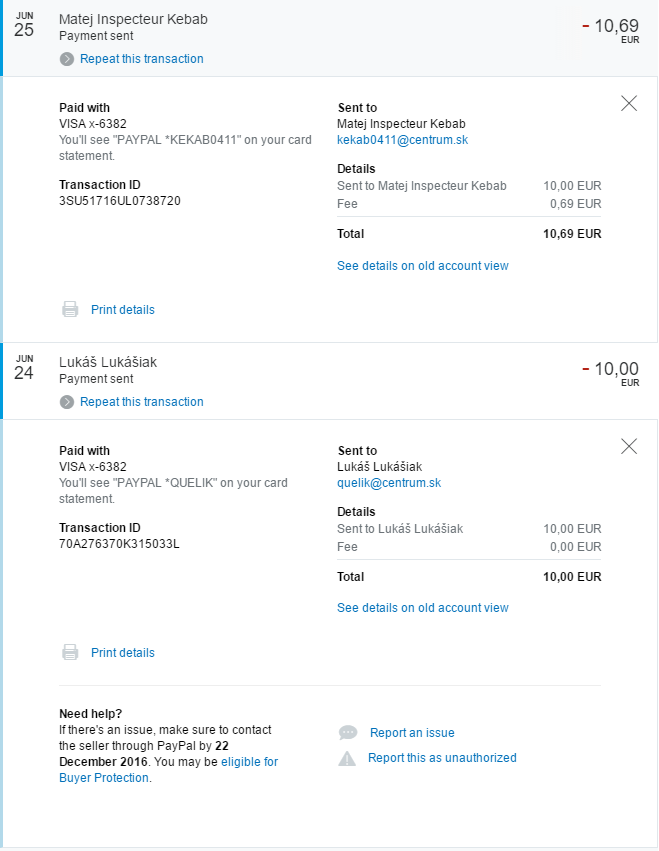Open quelik@centrum.sk email link
659x851 pixels.
pyautogui.click(x=389, y=483)
